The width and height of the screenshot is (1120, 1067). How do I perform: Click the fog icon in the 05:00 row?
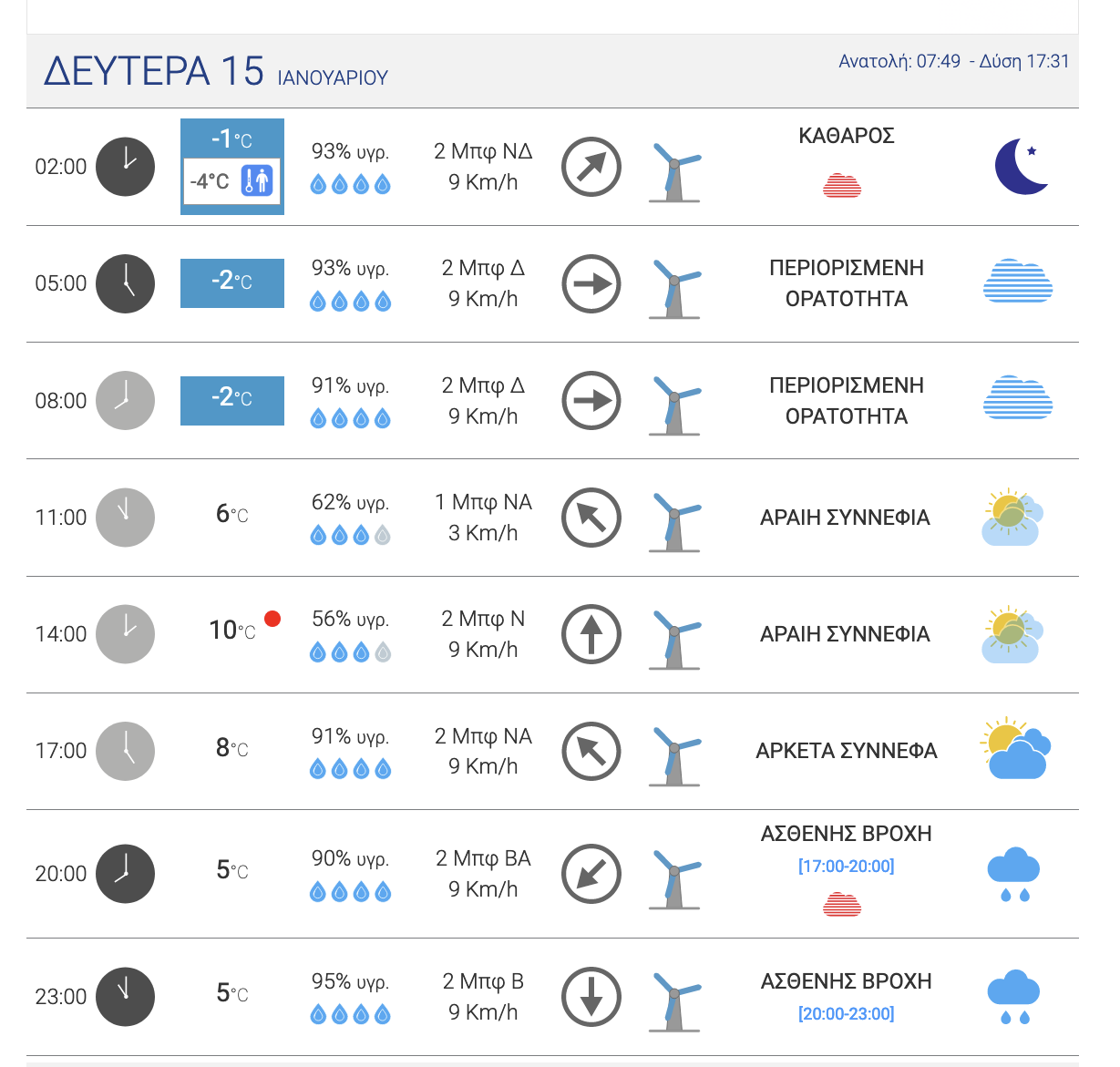tap(1017, 282)
